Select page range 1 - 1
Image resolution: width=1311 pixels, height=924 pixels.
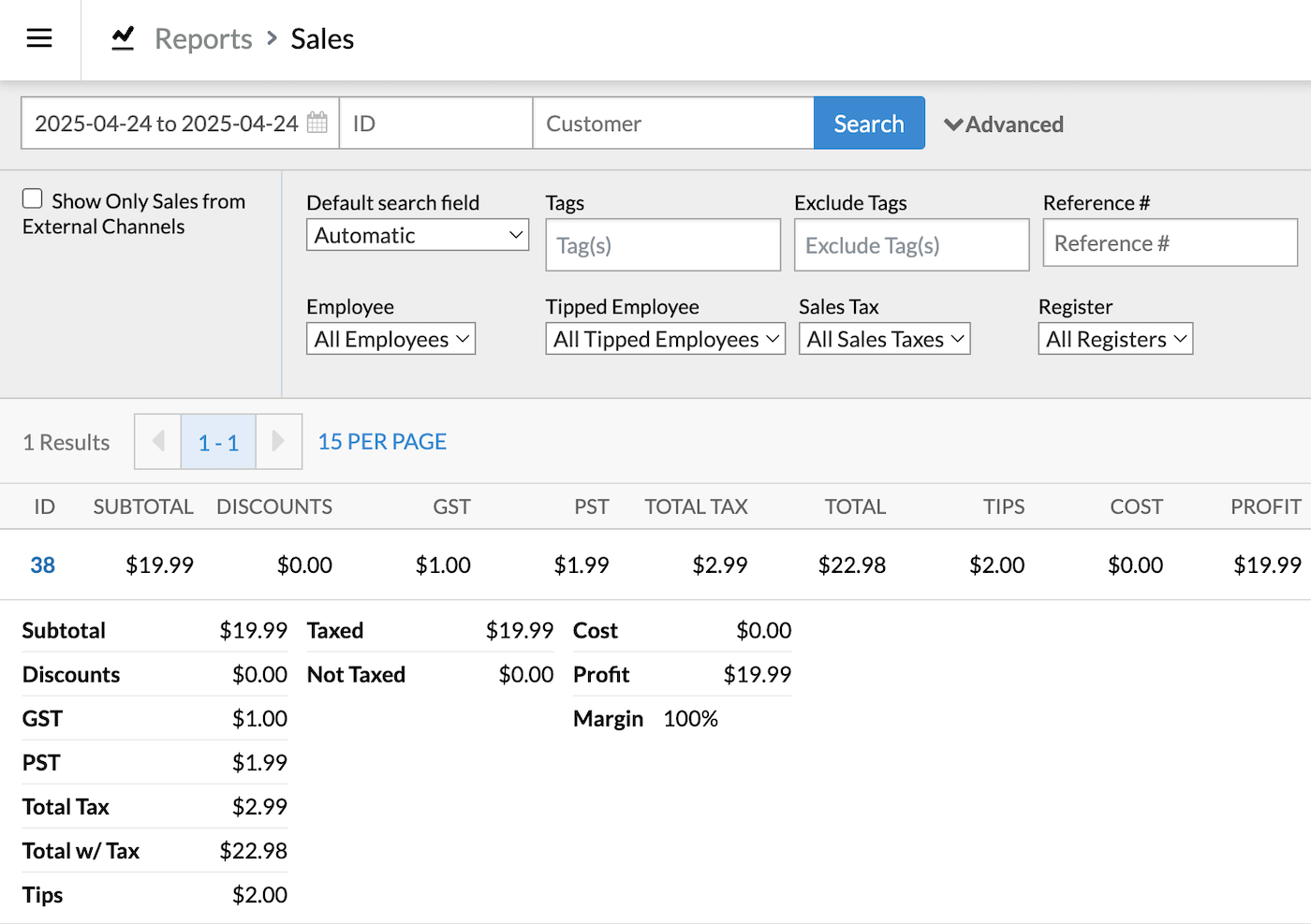click(x=218, y=441)
